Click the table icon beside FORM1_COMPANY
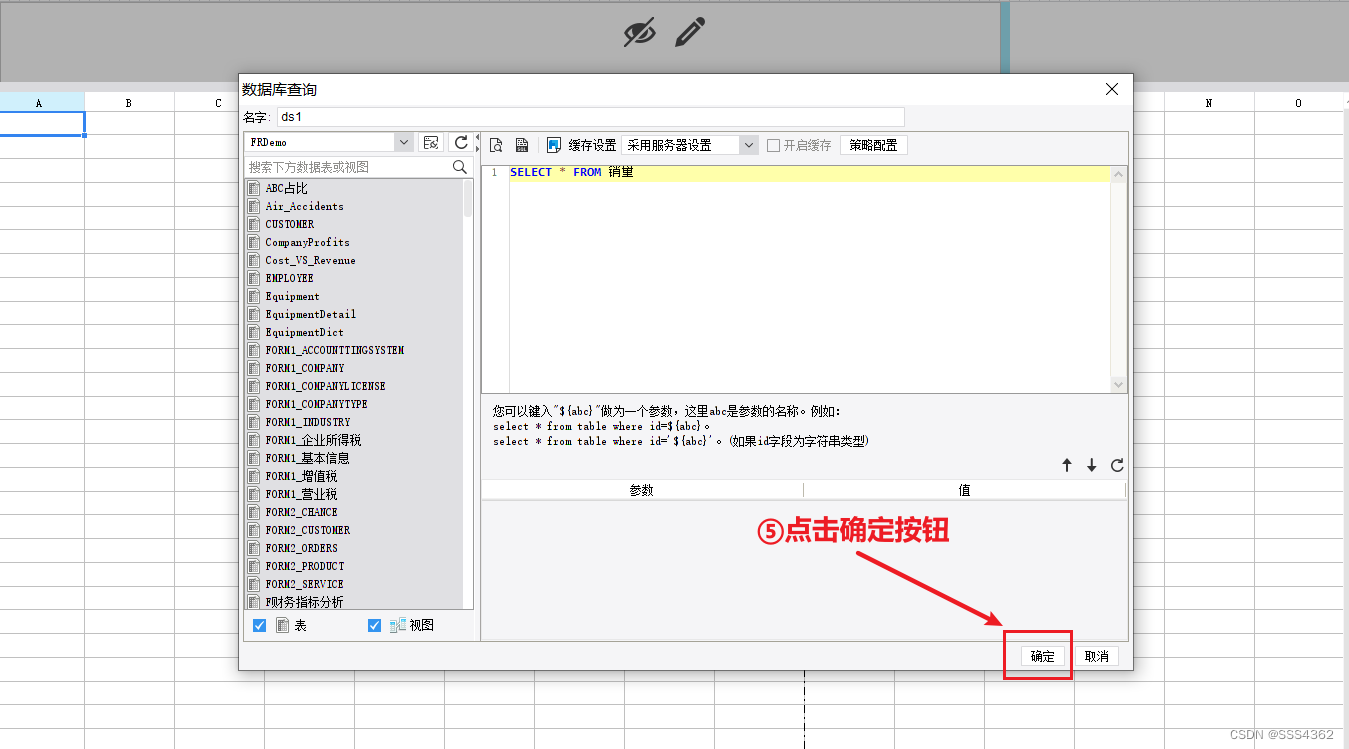Viewport: 1349px width, 749px height. click(254, 368)
